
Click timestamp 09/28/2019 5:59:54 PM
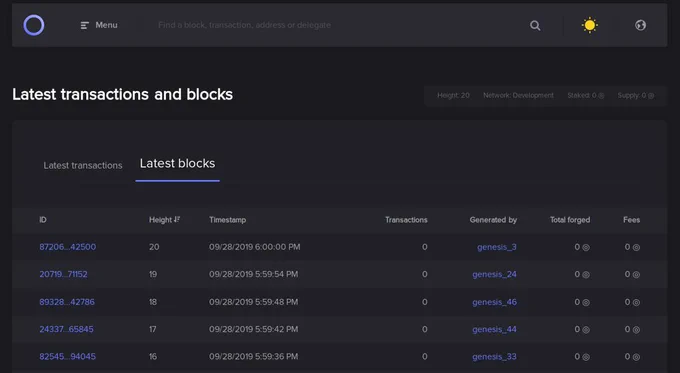click(253, 274)
